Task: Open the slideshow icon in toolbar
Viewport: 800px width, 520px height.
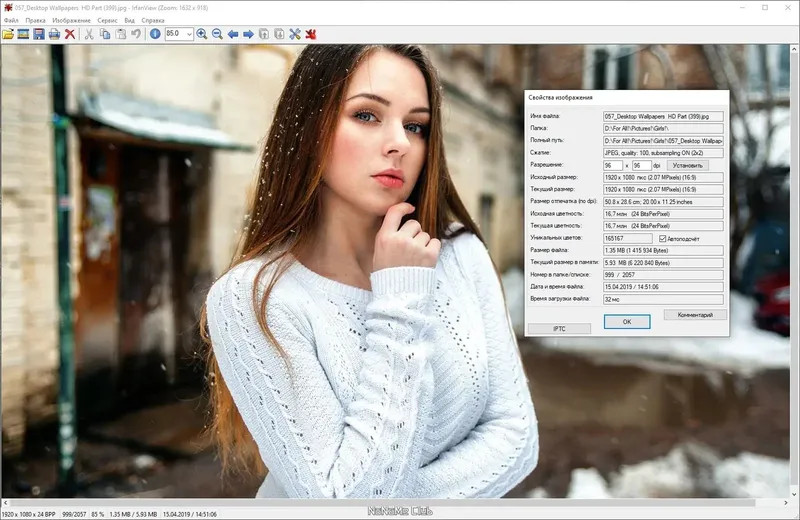Action: (23, 34)
